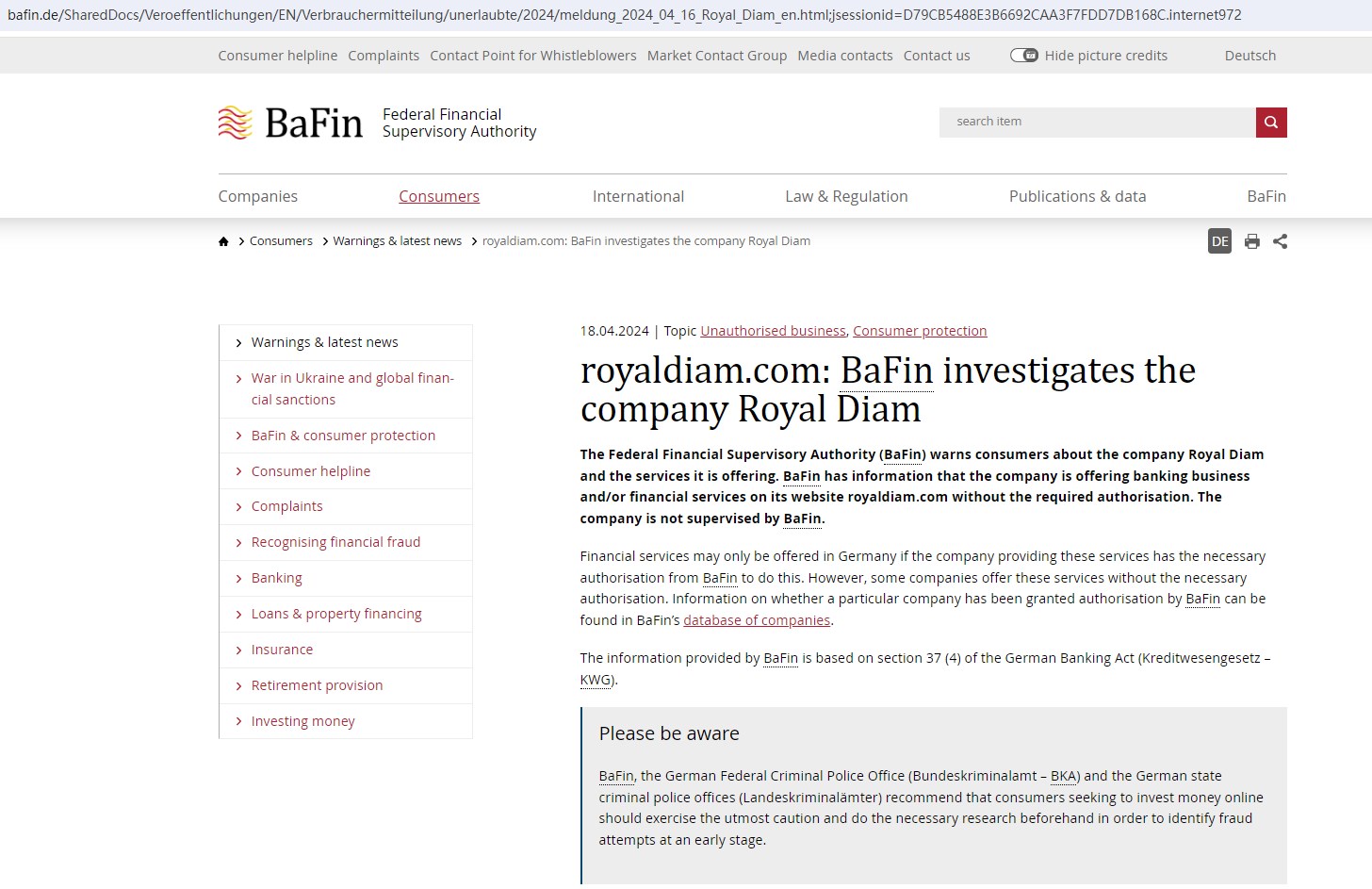1372x889 pixels.
Task: Toggle Hide picture credits switch
Action: (x=1024, y=56)
